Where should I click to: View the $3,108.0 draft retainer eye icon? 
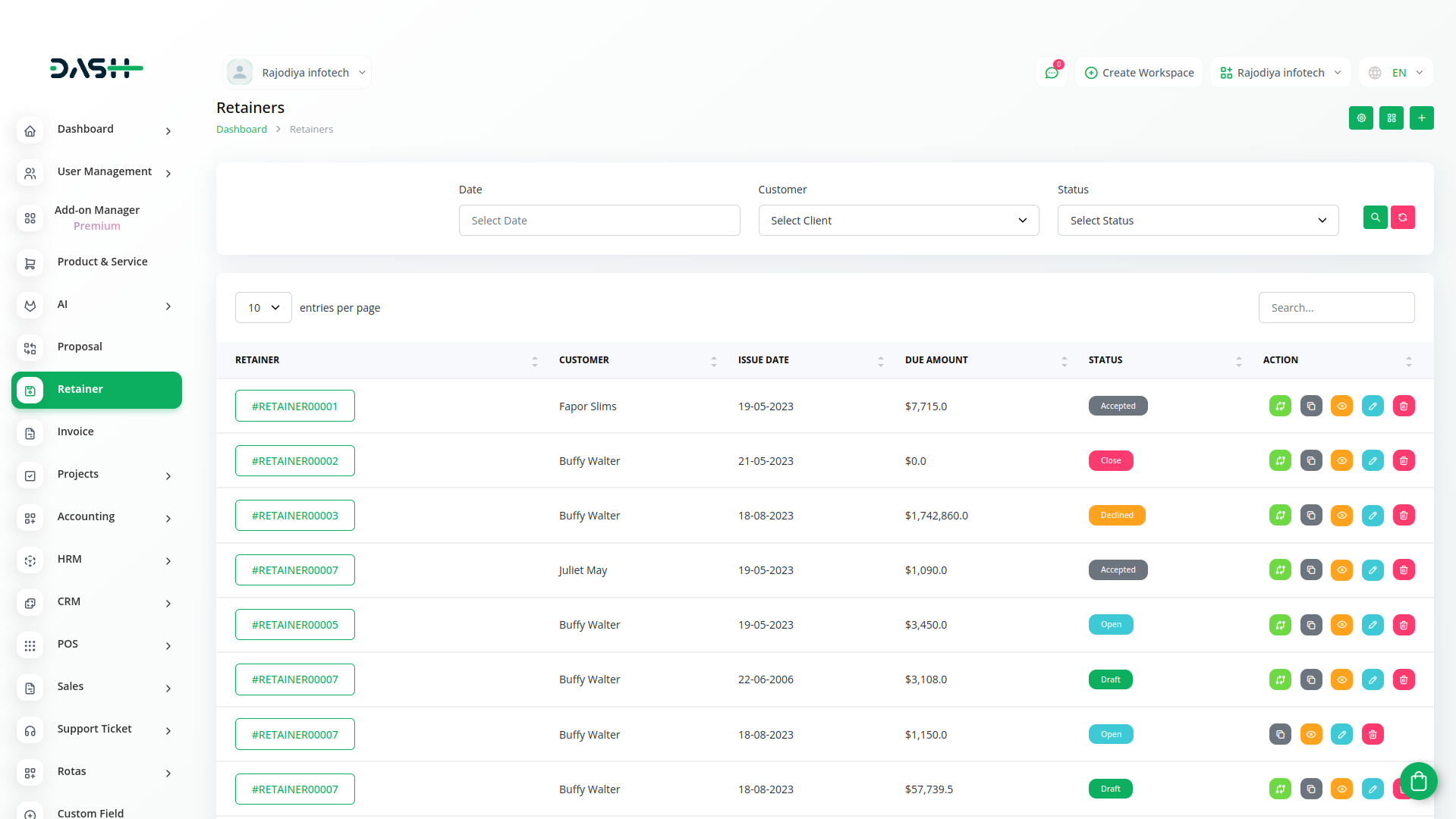(x=1341, y=679)
